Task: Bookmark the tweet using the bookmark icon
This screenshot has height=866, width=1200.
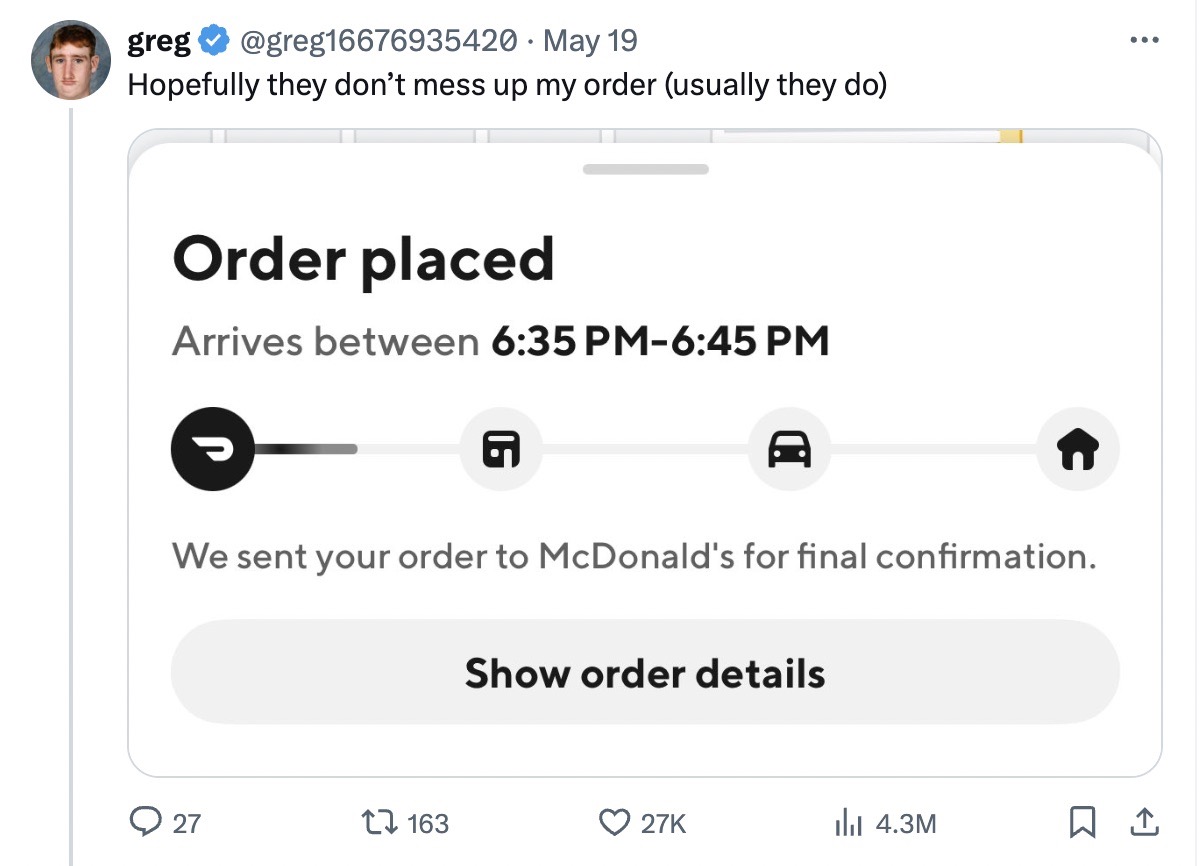Action: [x=1083, y=822]
